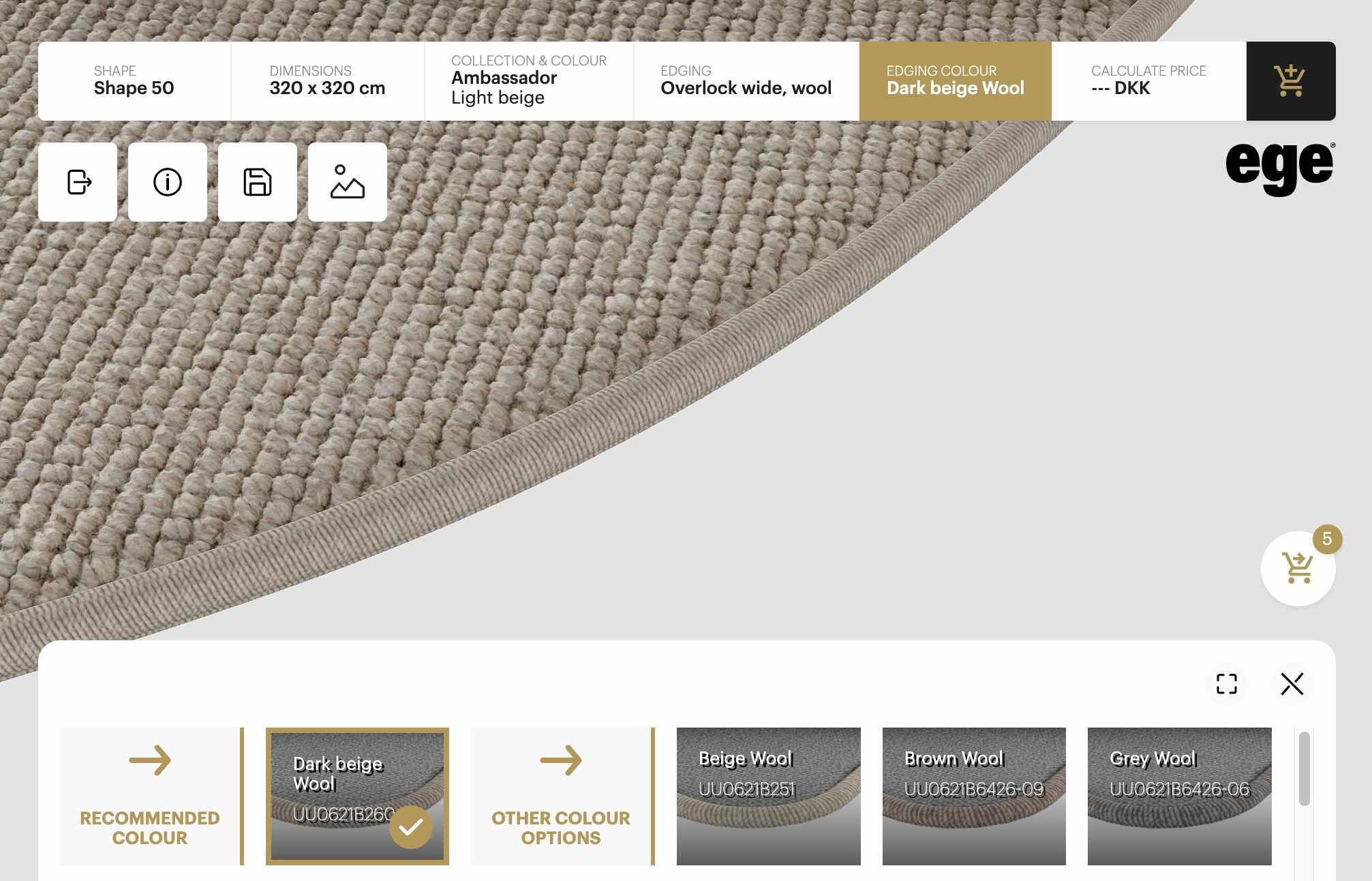Choose the Beige Wool edging swatch
The width and height of the screenshot is (1372, 881).
[769, 796]
